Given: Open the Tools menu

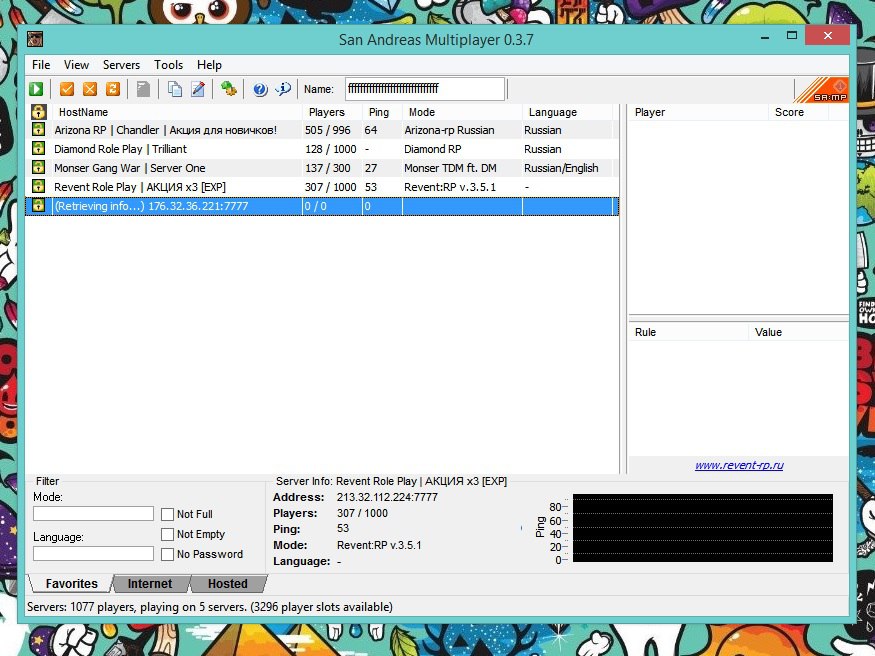Looking at the screenshot, I should click(x=169, y=65).
